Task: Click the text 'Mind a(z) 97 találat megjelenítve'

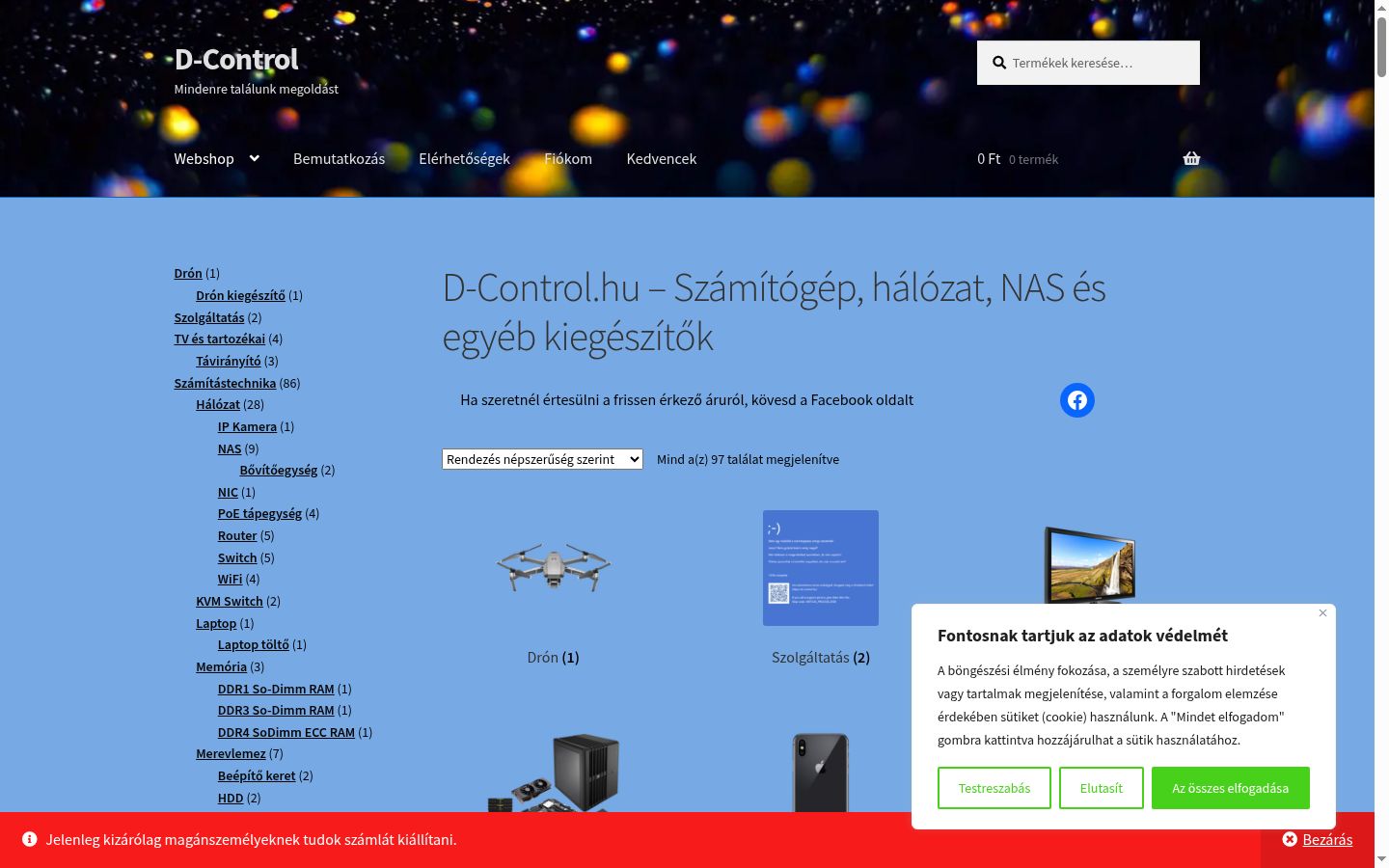Action: point(748,460)
